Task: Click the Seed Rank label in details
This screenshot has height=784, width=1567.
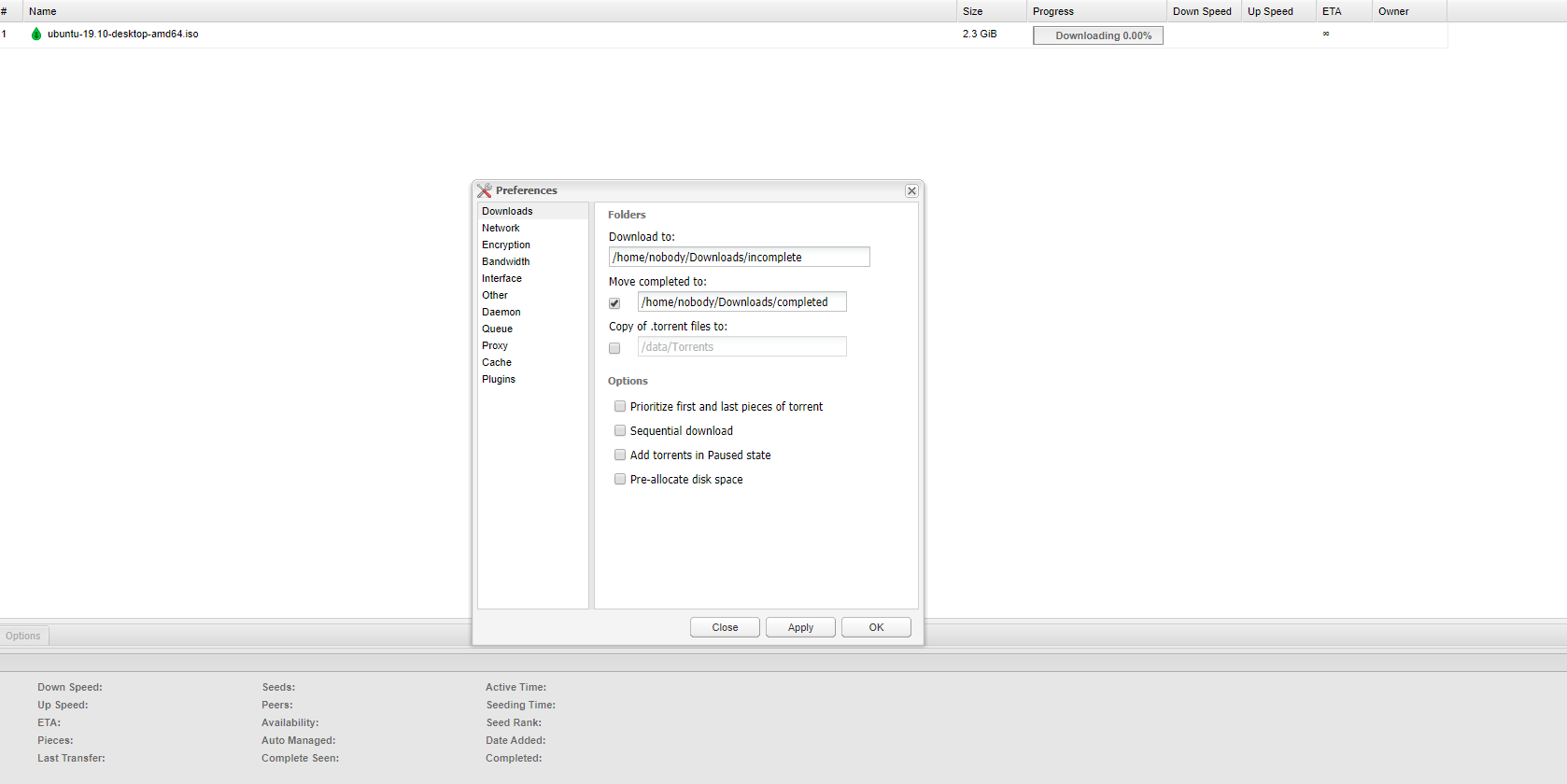Action: [x=514, y=722]
